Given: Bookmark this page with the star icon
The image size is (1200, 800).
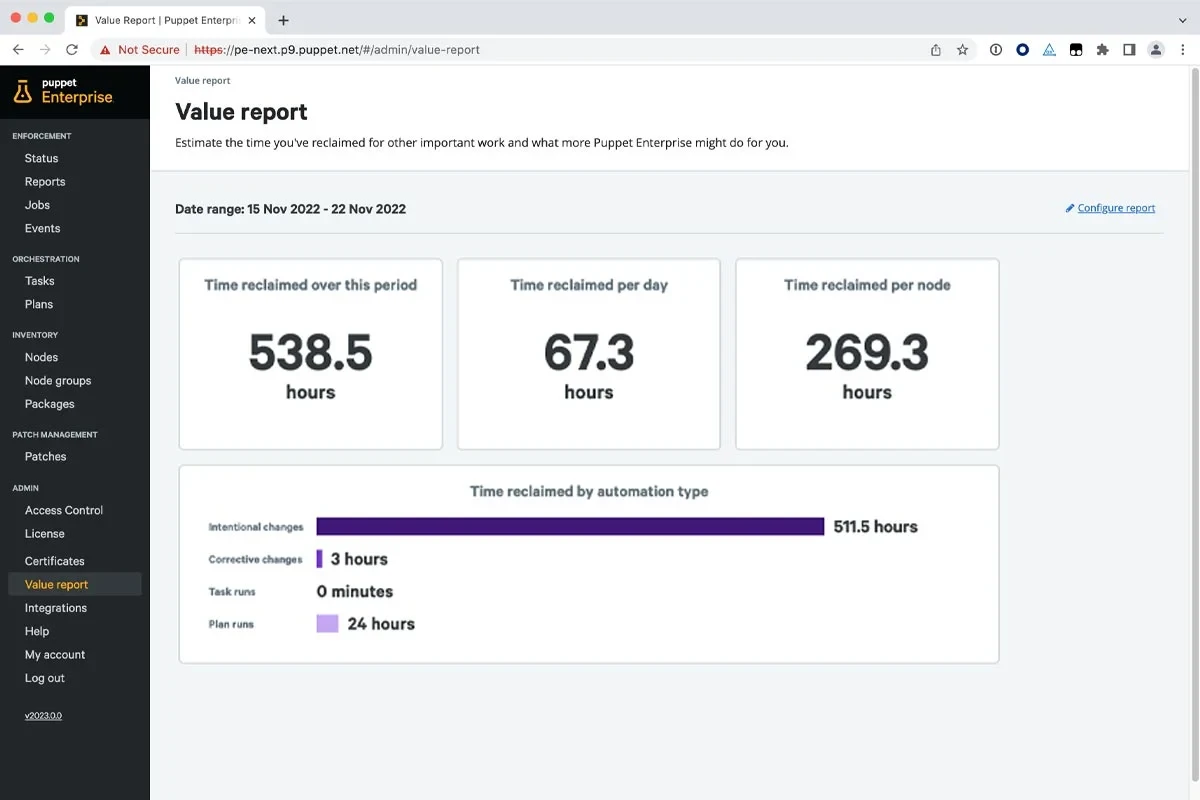Looking at the screenshot, I should click(x=962, y=49).
